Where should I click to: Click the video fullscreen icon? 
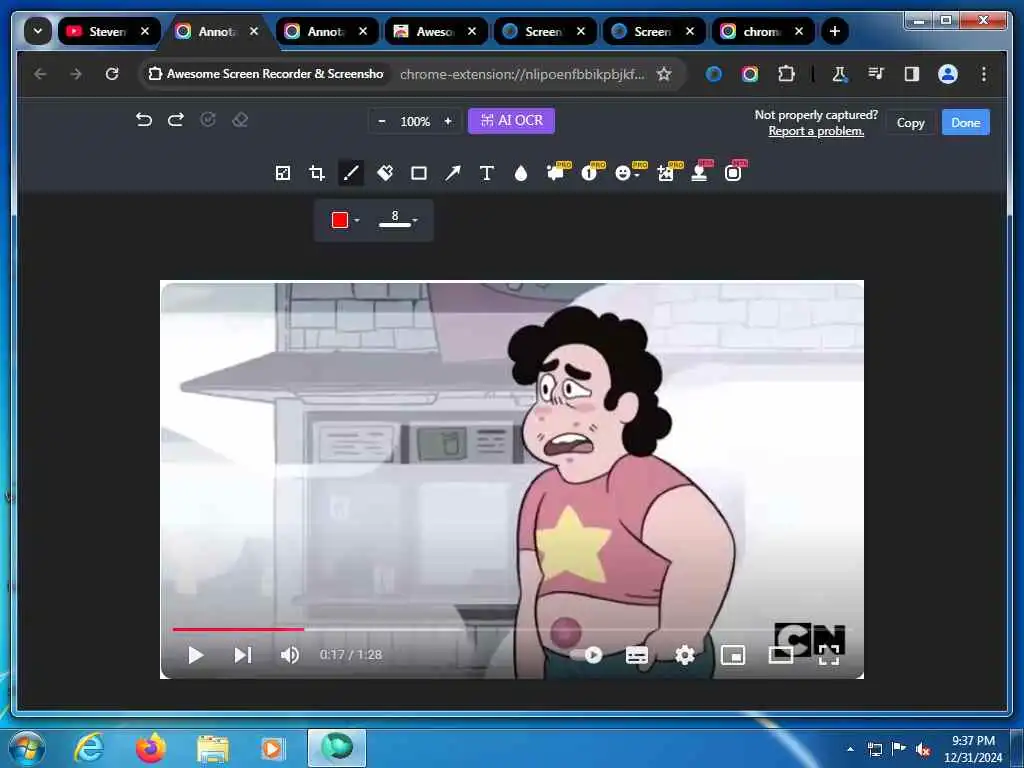click(x=829, y=655)
